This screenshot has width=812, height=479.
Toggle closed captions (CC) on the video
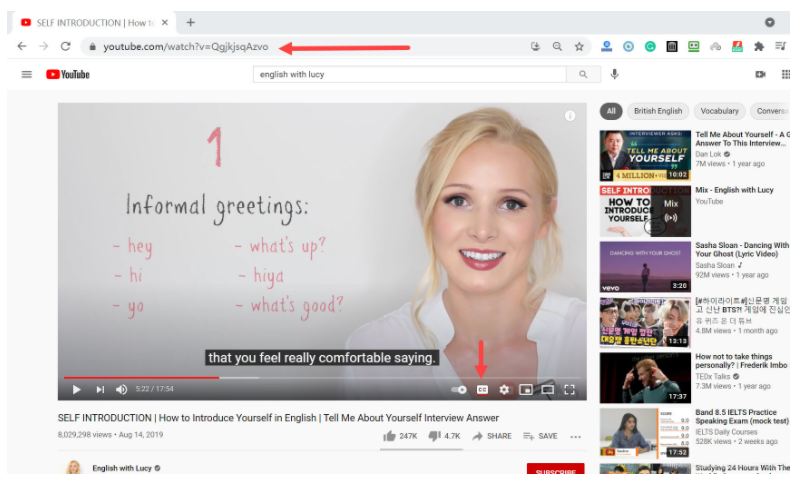pyautogui.click(x=482, y=390)
